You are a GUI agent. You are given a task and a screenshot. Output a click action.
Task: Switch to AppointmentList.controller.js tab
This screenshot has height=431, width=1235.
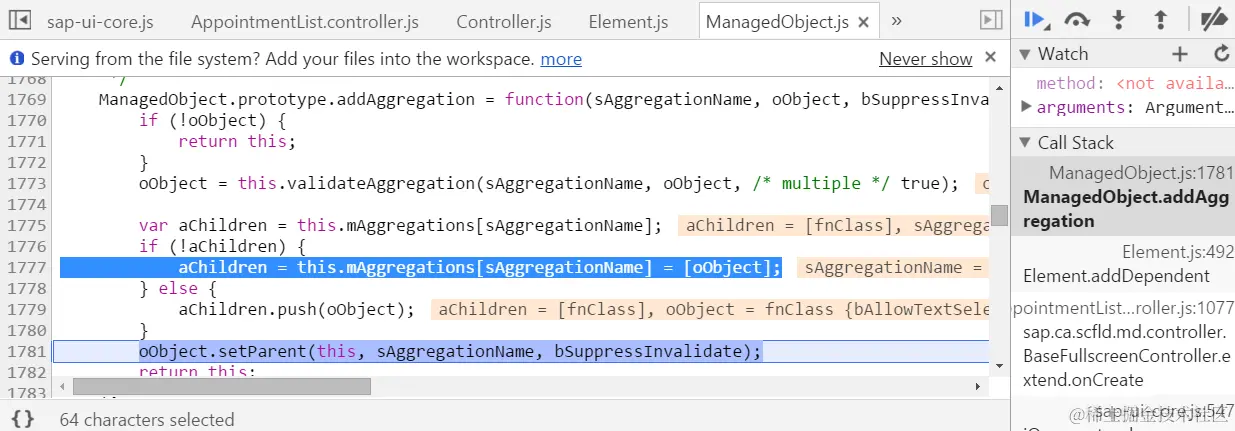coord(305,22)
